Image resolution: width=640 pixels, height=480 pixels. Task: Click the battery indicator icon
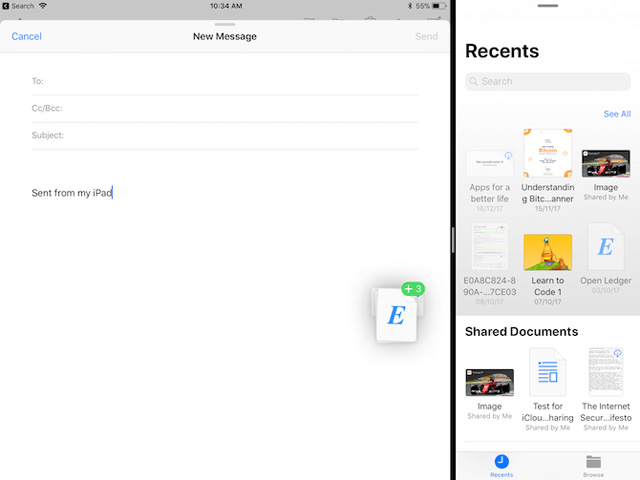[439, 6]
